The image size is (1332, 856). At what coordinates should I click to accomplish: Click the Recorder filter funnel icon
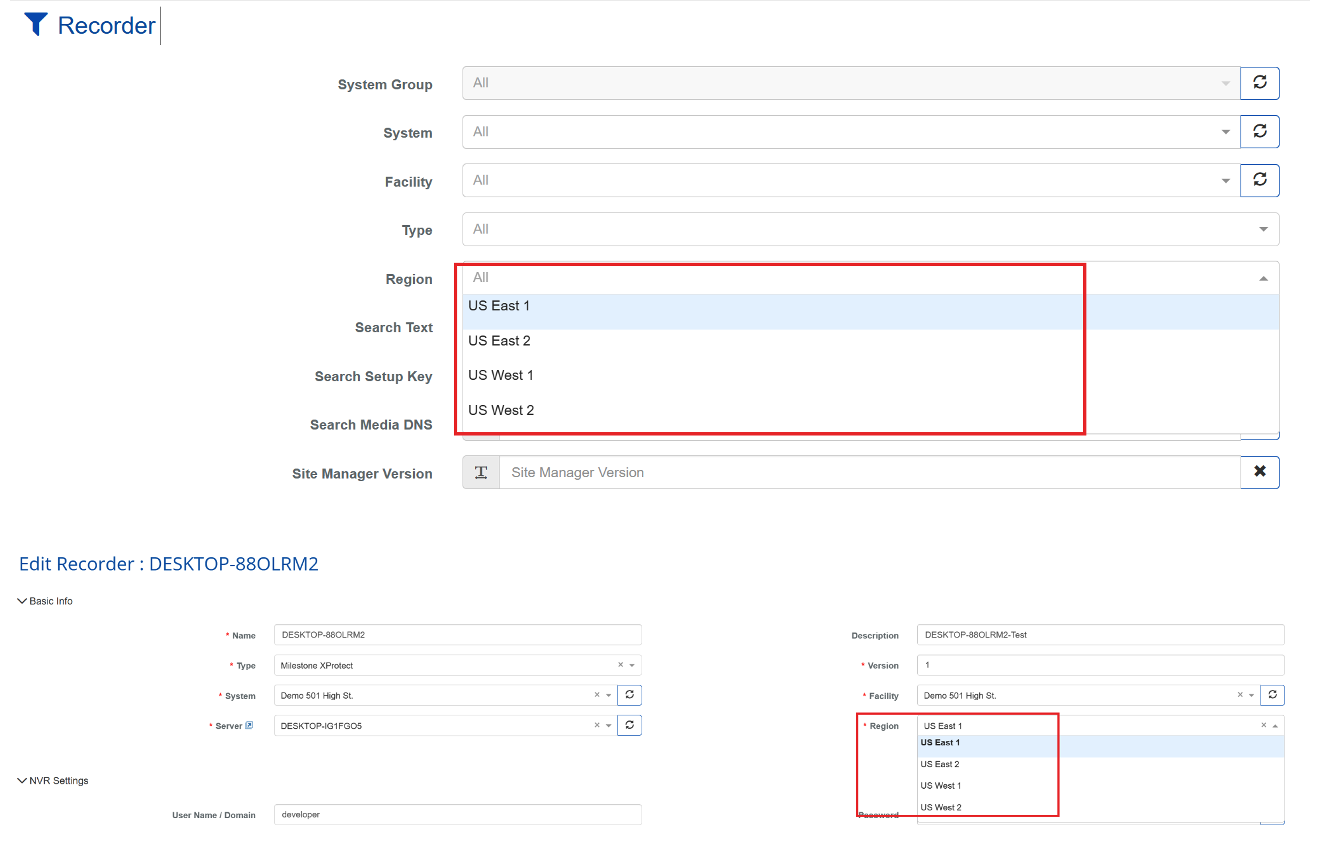(36, 25)
